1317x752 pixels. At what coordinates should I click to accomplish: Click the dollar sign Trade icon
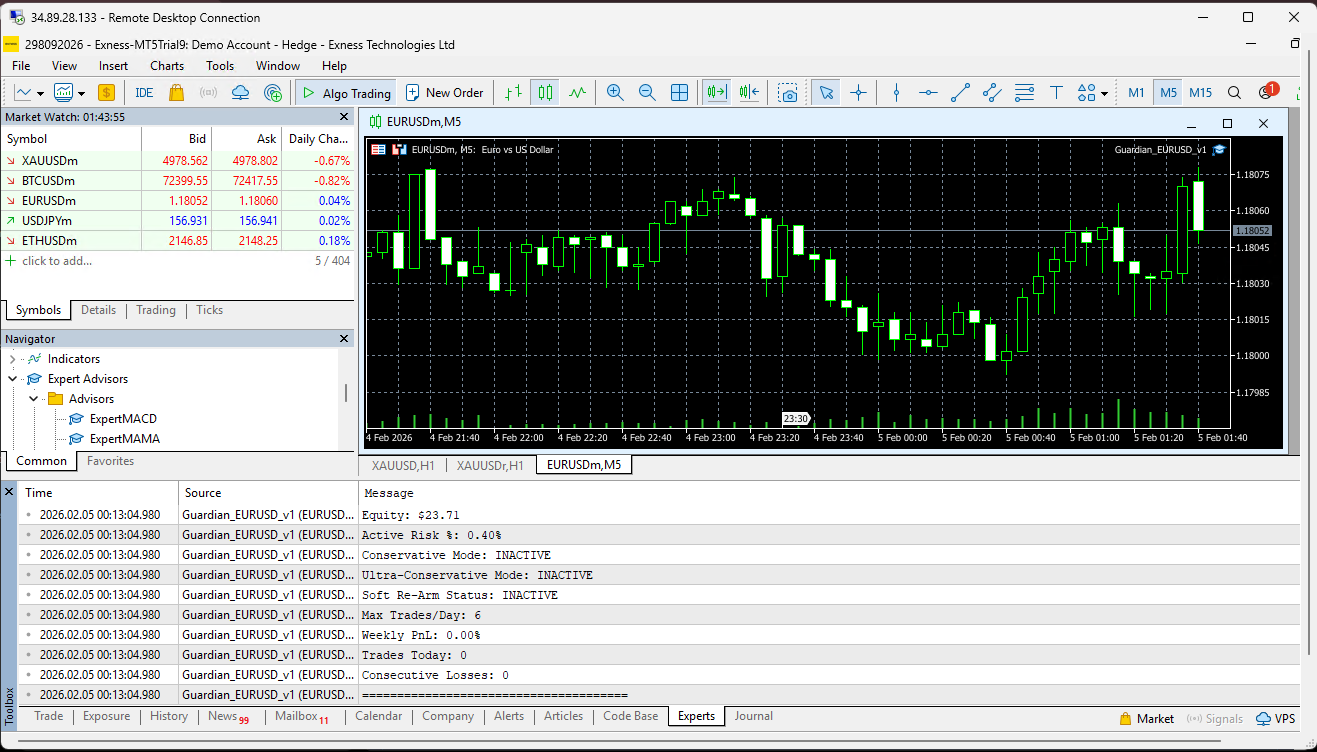point(107,92)
